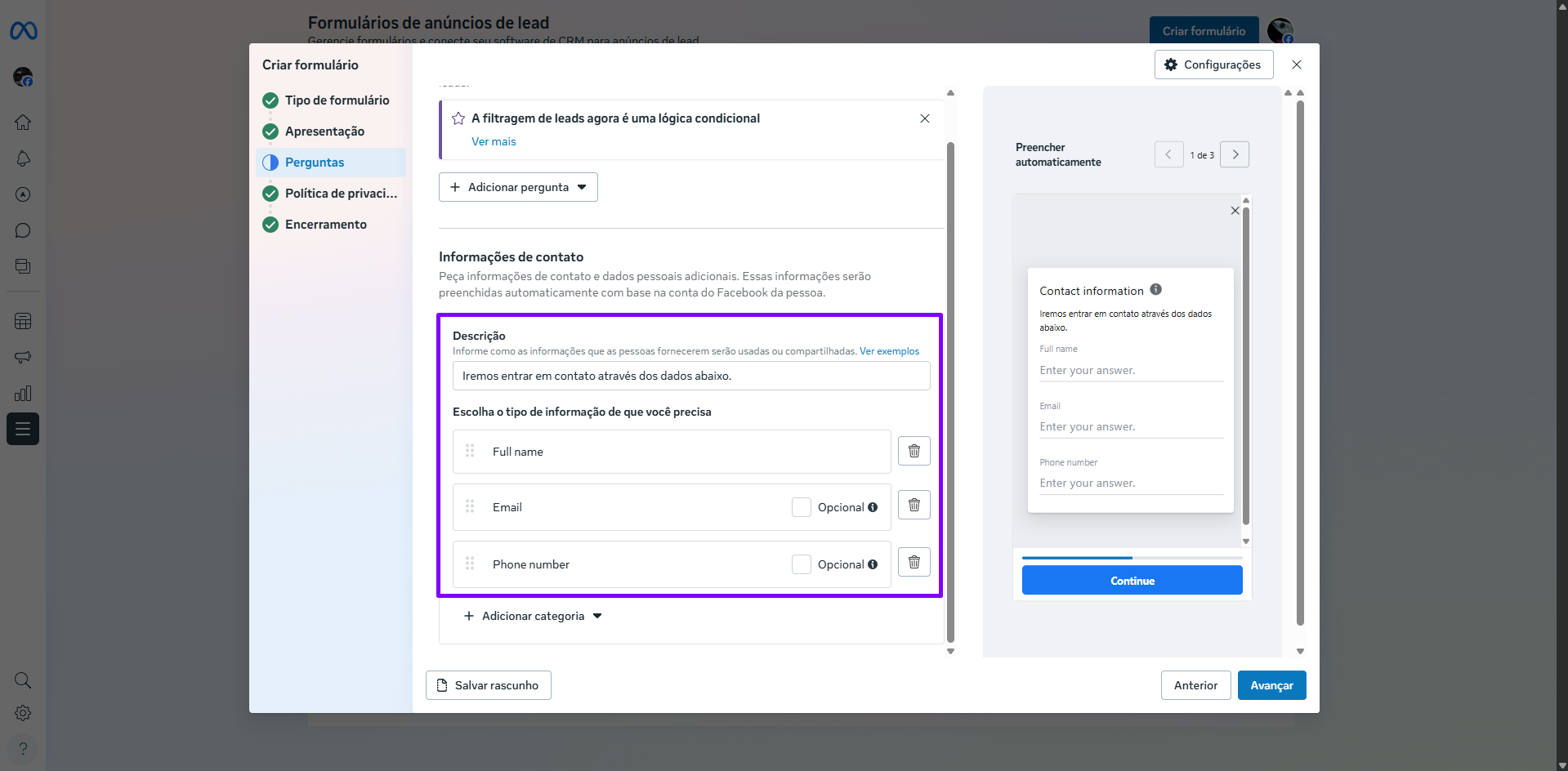
Task: Toggle Opcional checkbox for Phone number
Action: tap(801, 564)
